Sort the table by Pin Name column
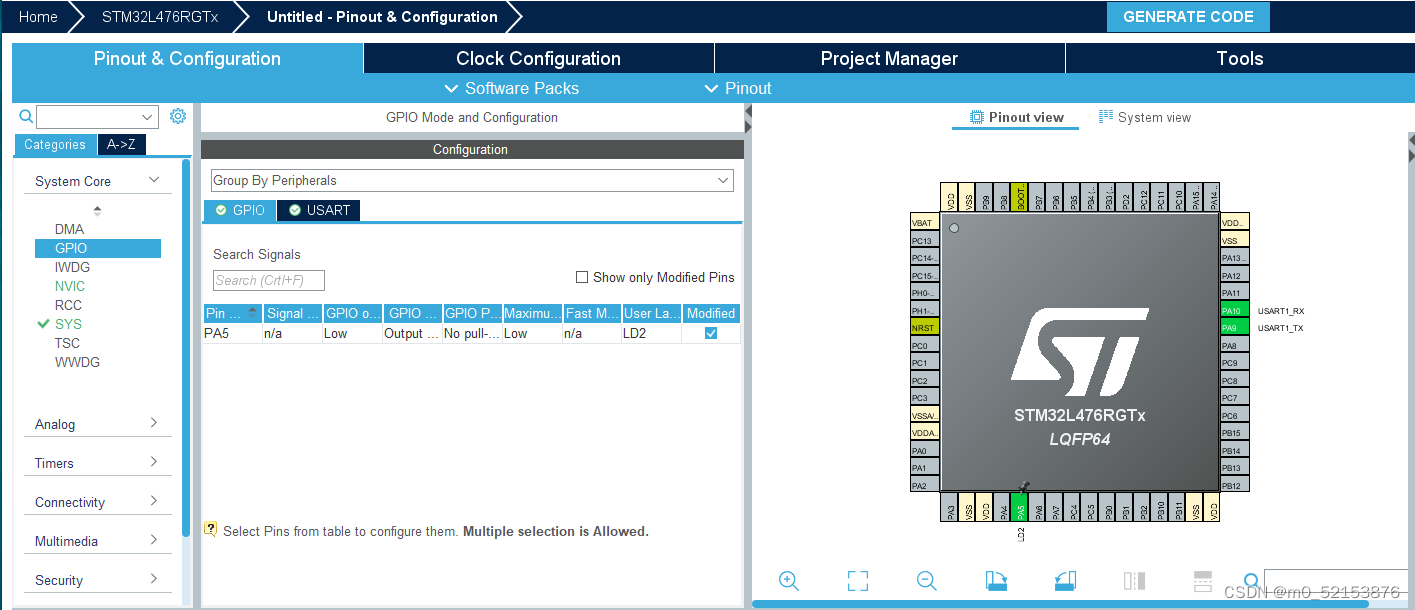This screenshot has height=610, width=1415. point(232,313)
